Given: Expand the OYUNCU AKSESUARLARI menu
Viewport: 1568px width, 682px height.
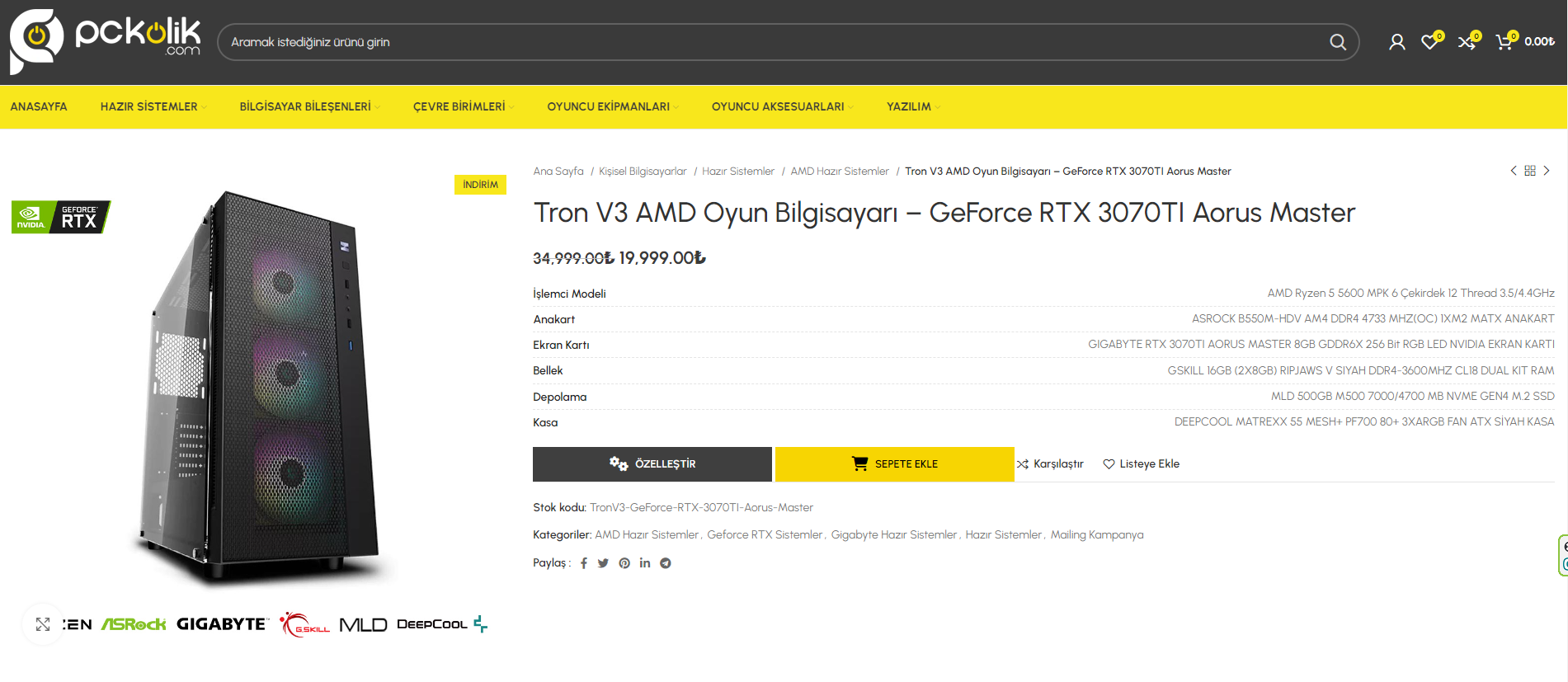Looking at the screenshot, I should pyautogui.click(x=782, y=106).
